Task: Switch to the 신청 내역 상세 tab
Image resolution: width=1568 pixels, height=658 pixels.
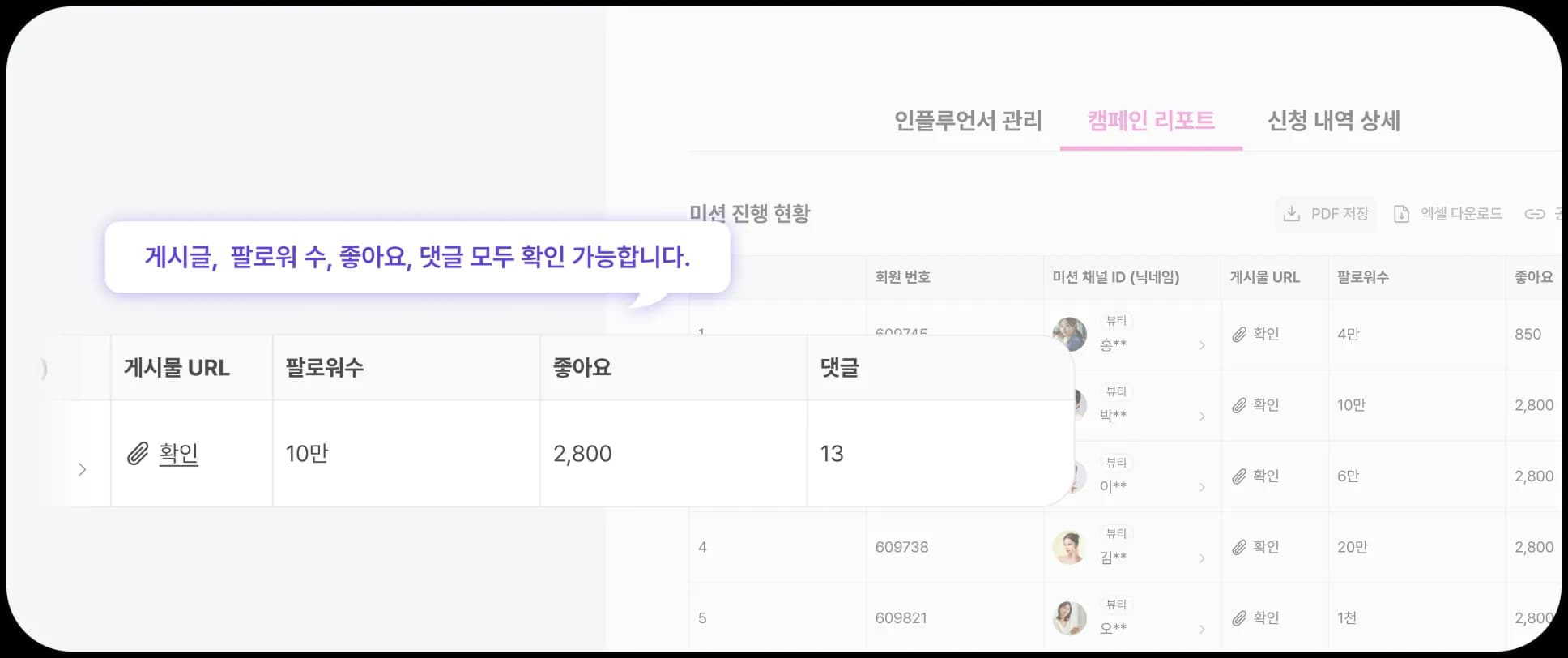Action: tap(1333, 121)
